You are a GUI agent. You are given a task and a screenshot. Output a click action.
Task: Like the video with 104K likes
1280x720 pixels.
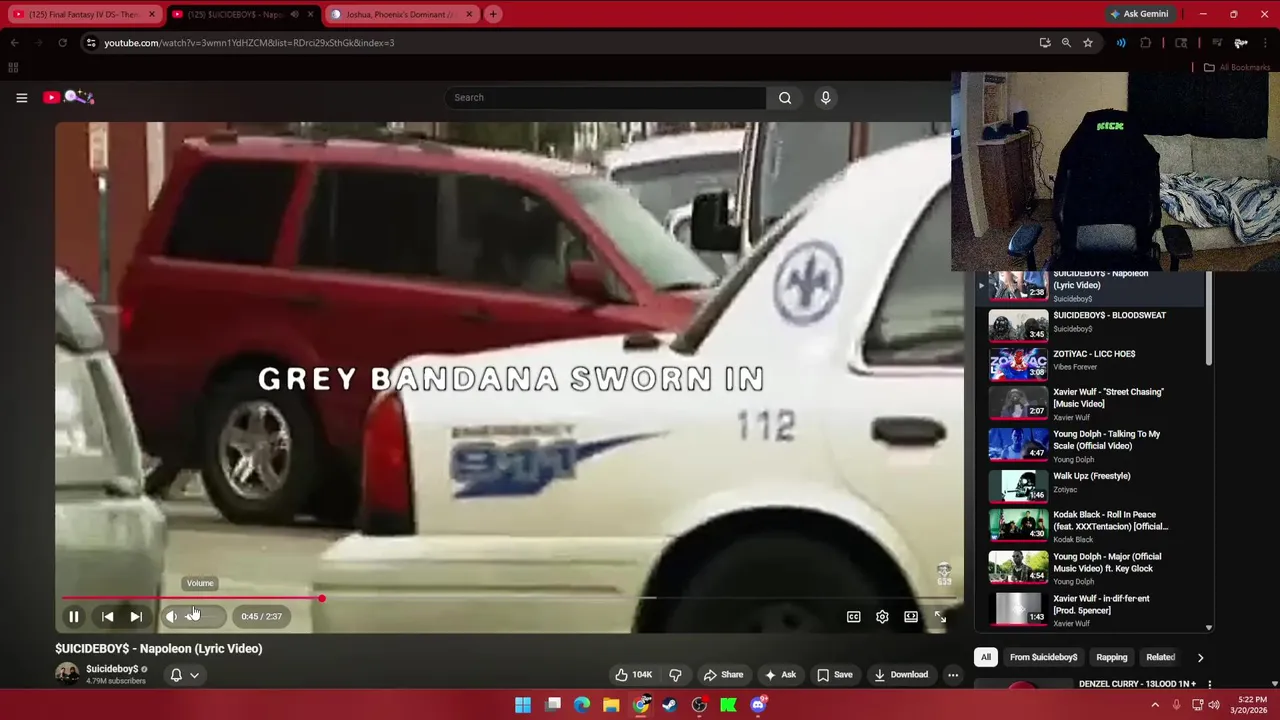[633, 675]
